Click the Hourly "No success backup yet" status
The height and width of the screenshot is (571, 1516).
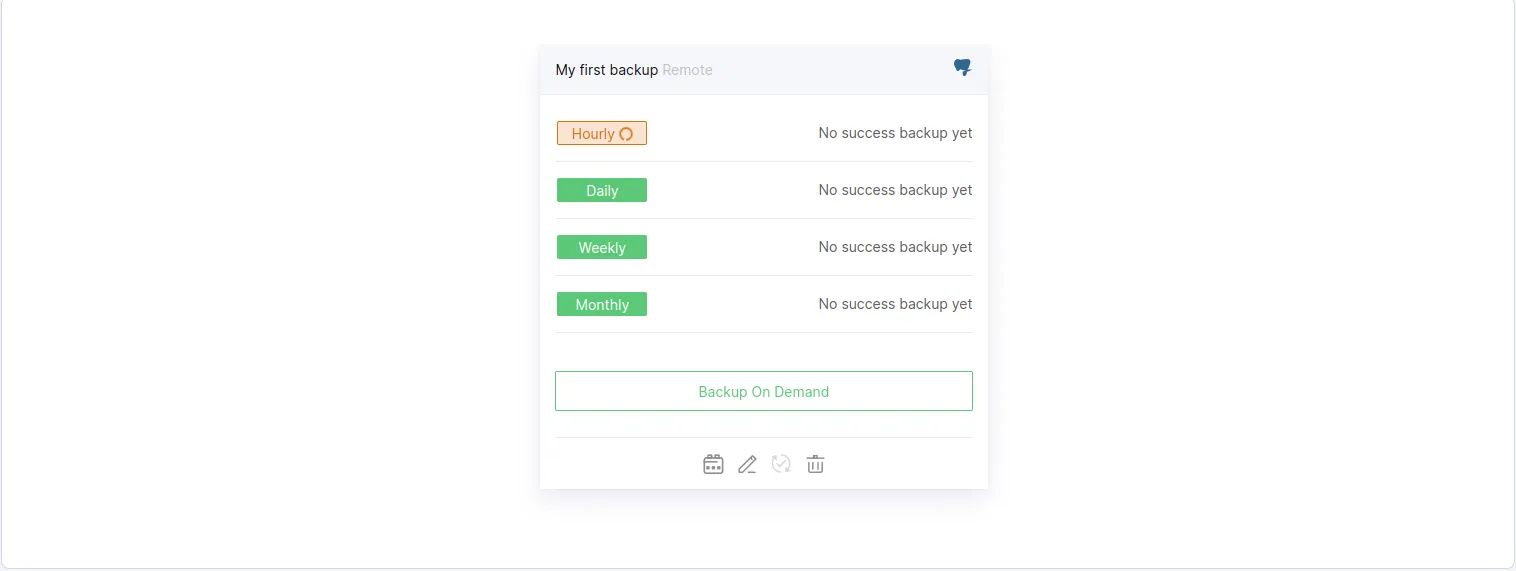point(895,133)
